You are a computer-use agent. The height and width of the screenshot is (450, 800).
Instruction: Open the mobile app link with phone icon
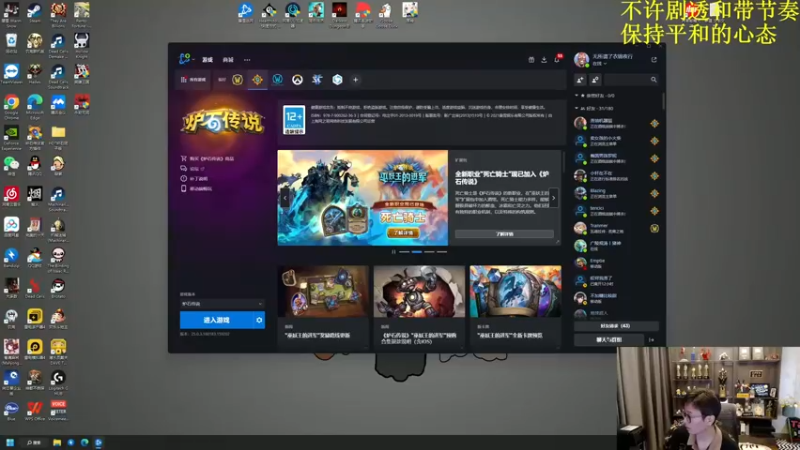pos(196,189)
